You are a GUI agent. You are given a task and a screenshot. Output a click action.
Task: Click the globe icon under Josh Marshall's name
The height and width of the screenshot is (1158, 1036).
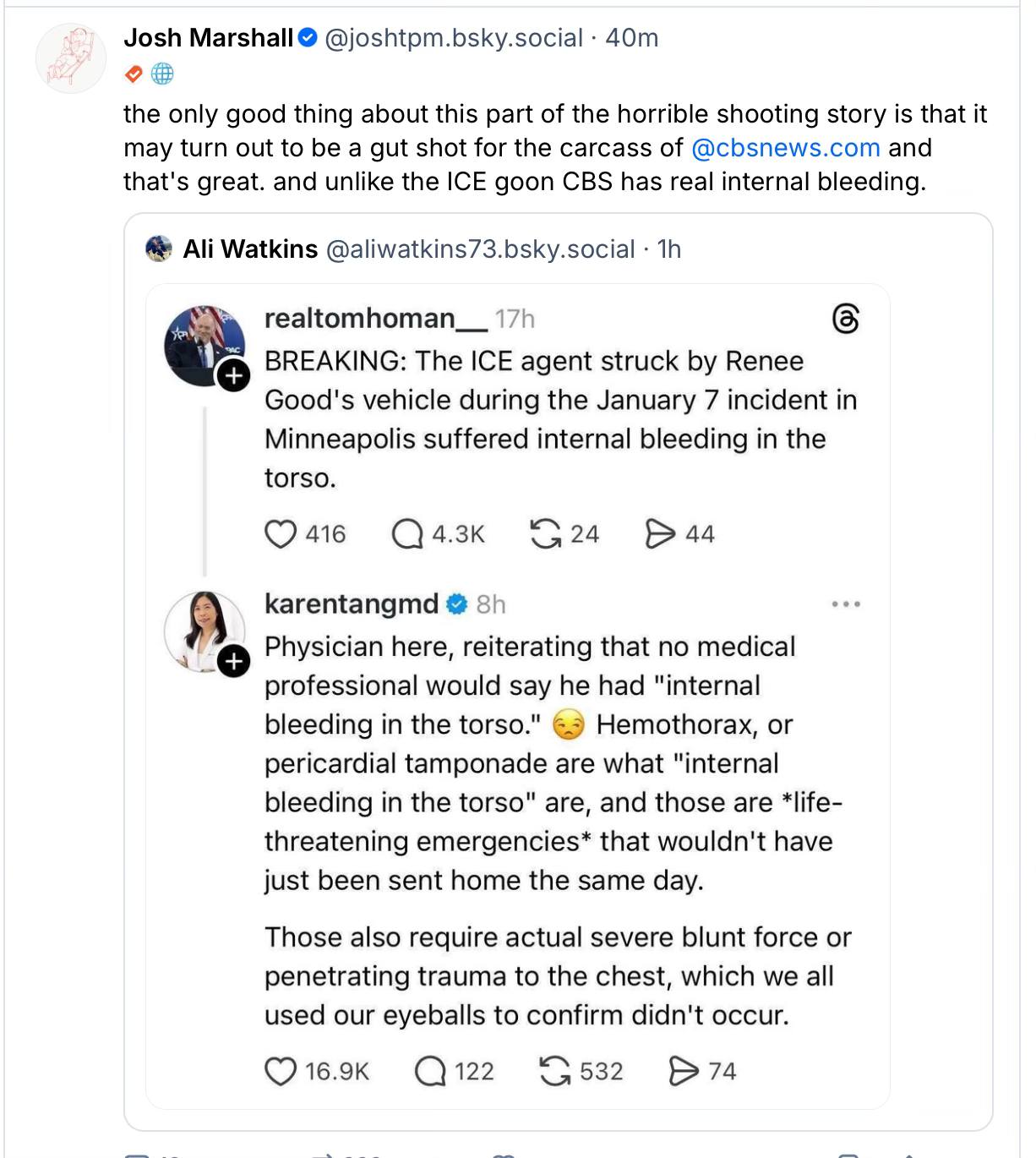(x=162, y=74)
